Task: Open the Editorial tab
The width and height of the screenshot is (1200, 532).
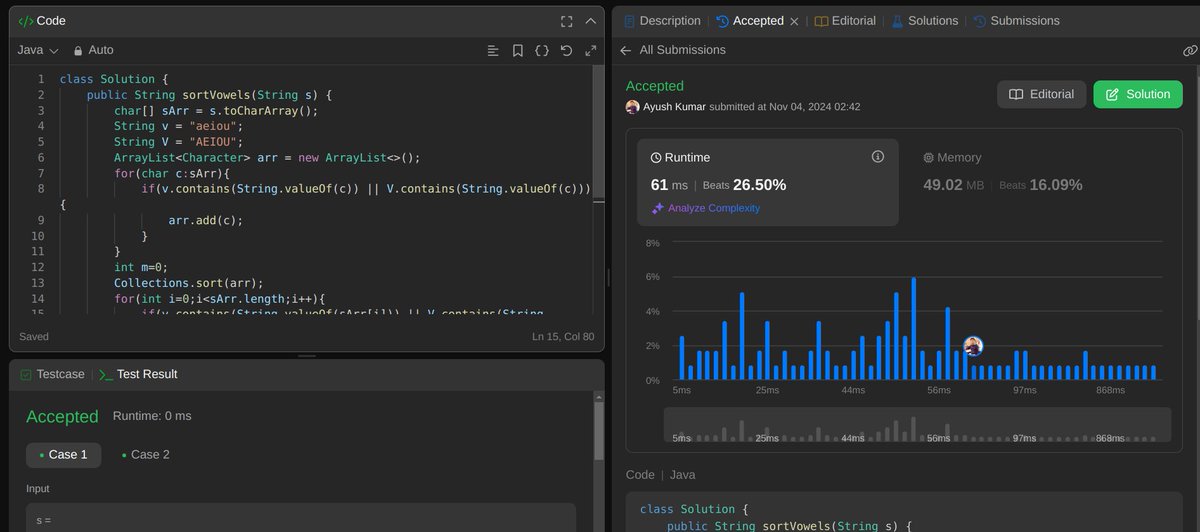Action: tap(845, 21)
